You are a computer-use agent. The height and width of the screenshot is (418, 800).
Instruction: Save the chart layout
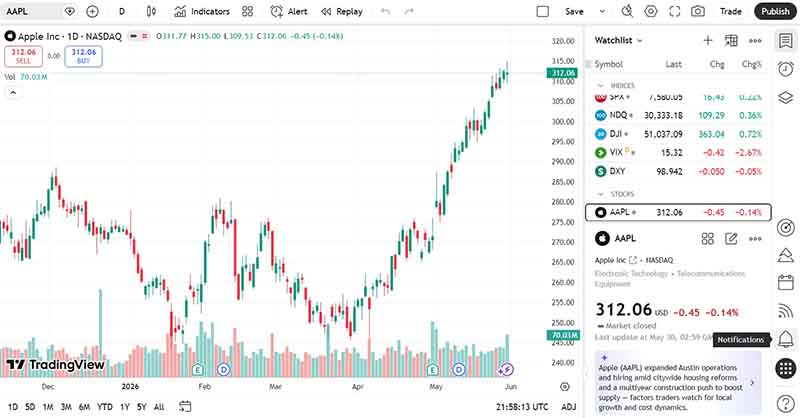point(574,11)
